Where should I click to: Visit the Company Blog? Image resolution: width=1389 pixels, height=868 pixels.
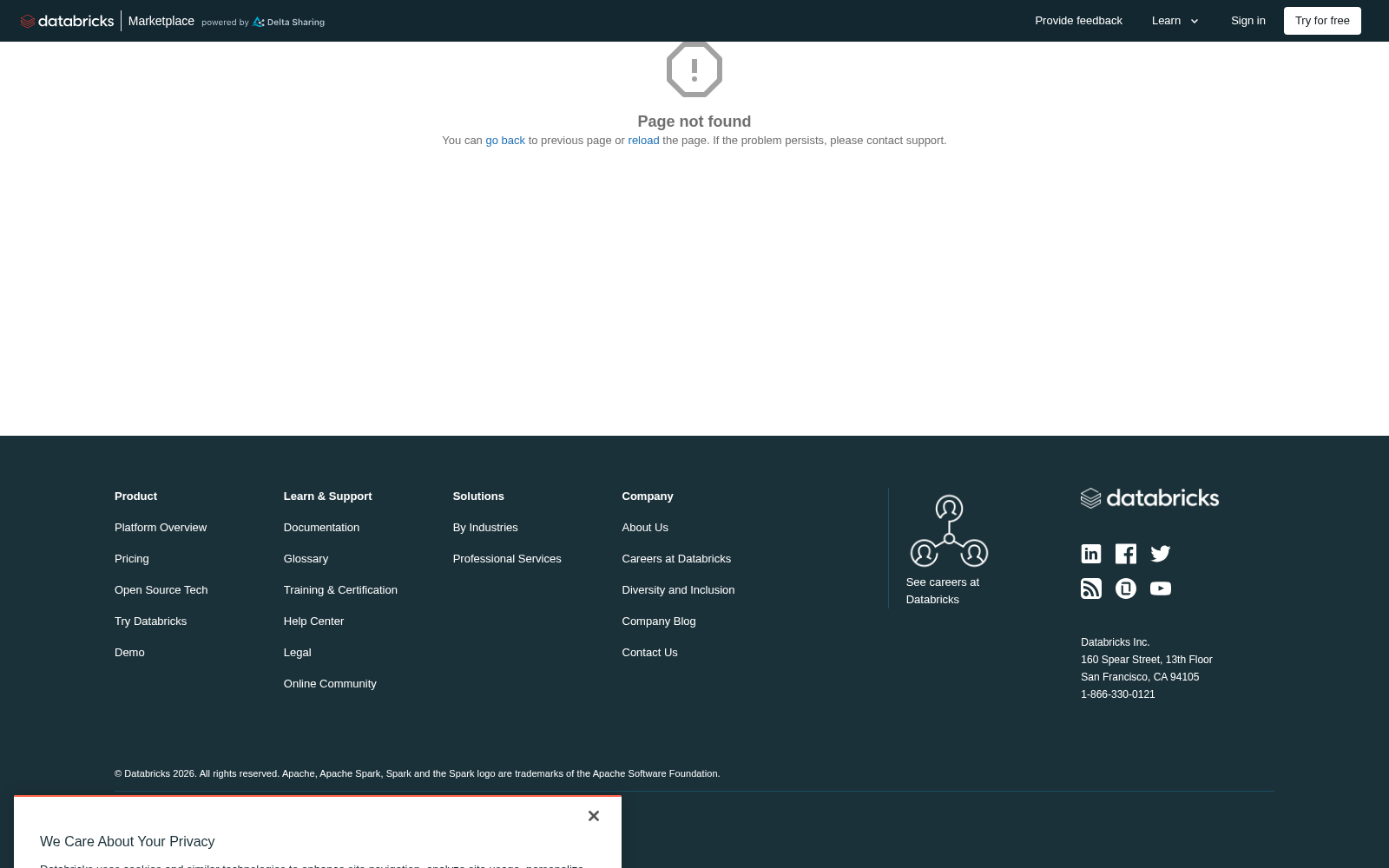659,621
